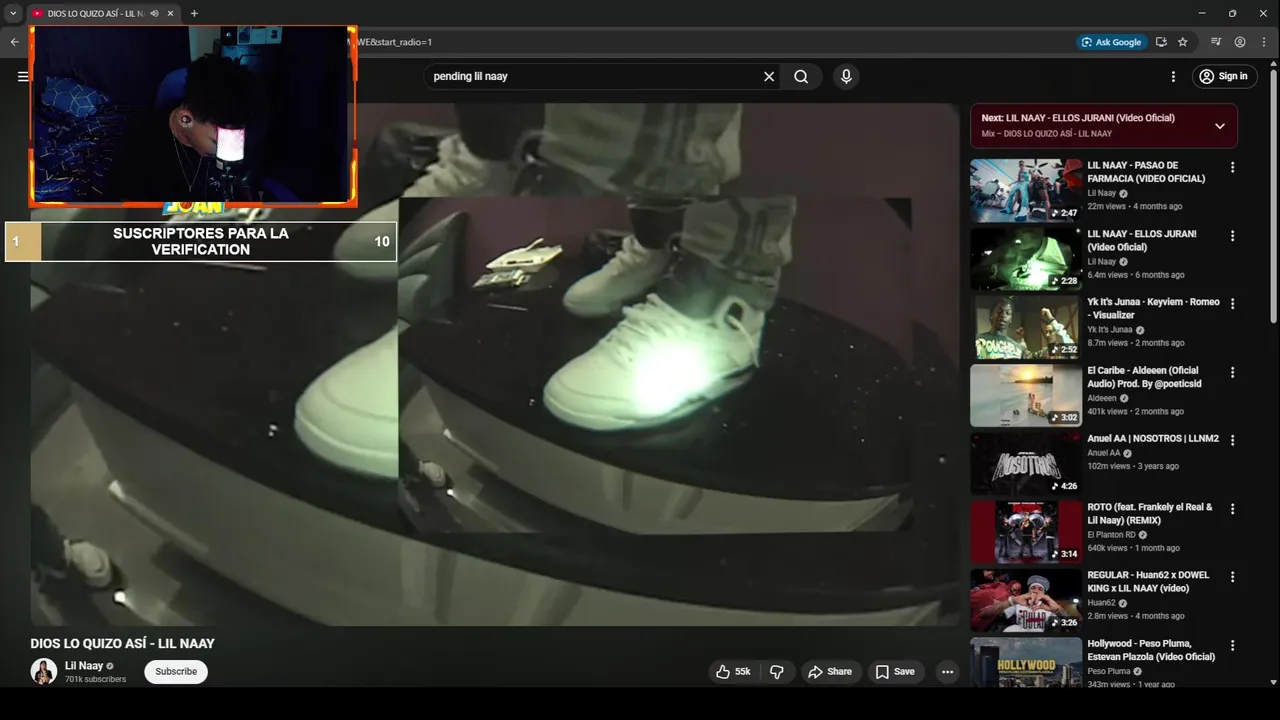Select the DIOS LO QUIZO ASÍ browser tab
1280x720 pixels.
(x=95, y=13)
